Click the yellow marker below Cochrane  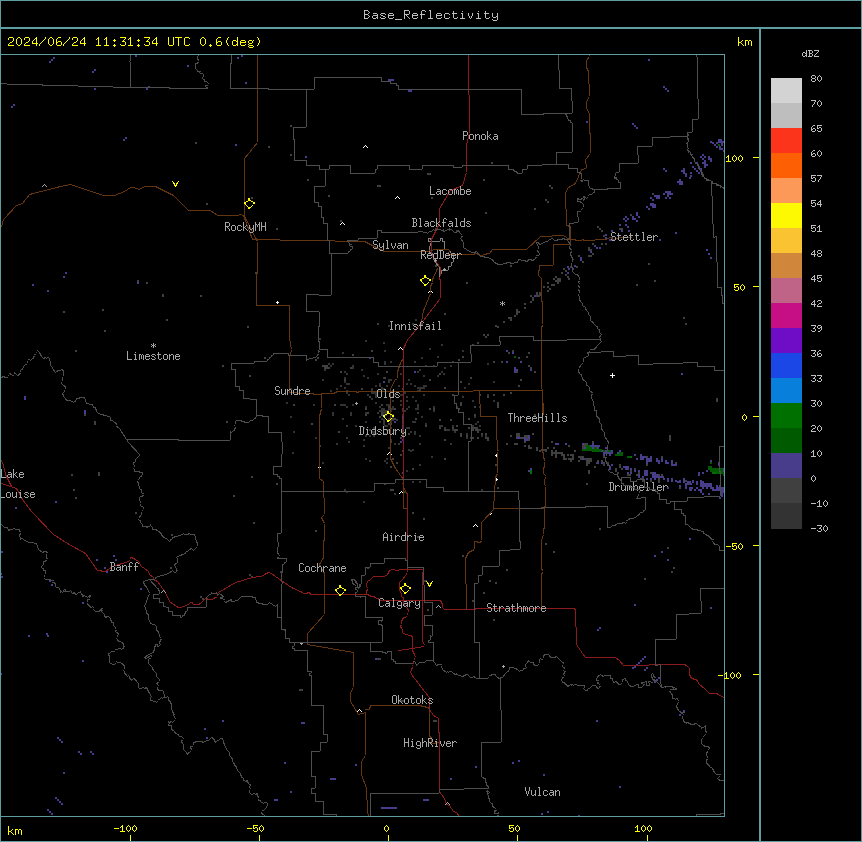340,590
